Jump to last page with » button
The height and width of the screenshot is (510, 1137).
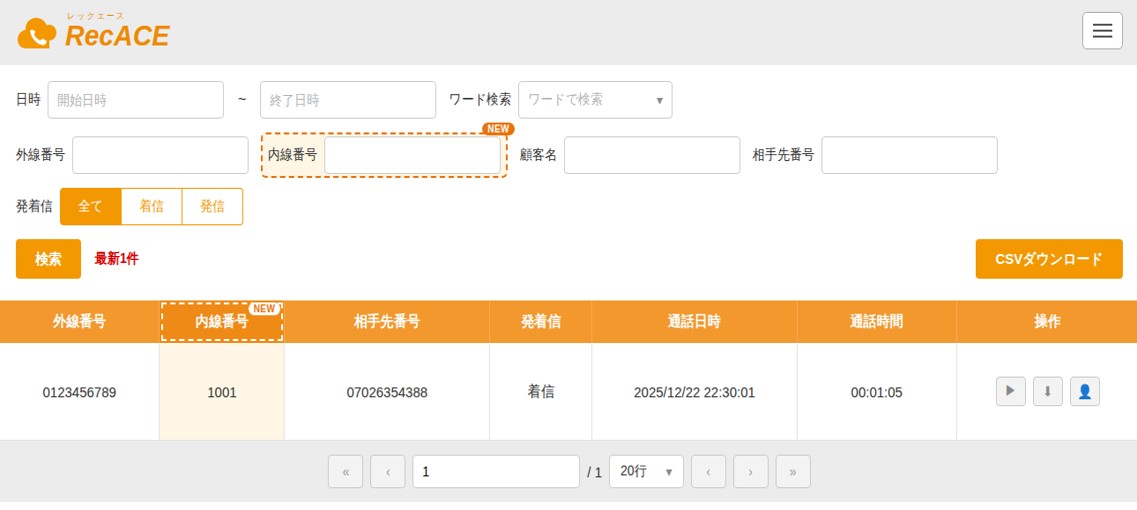point(793,472)
